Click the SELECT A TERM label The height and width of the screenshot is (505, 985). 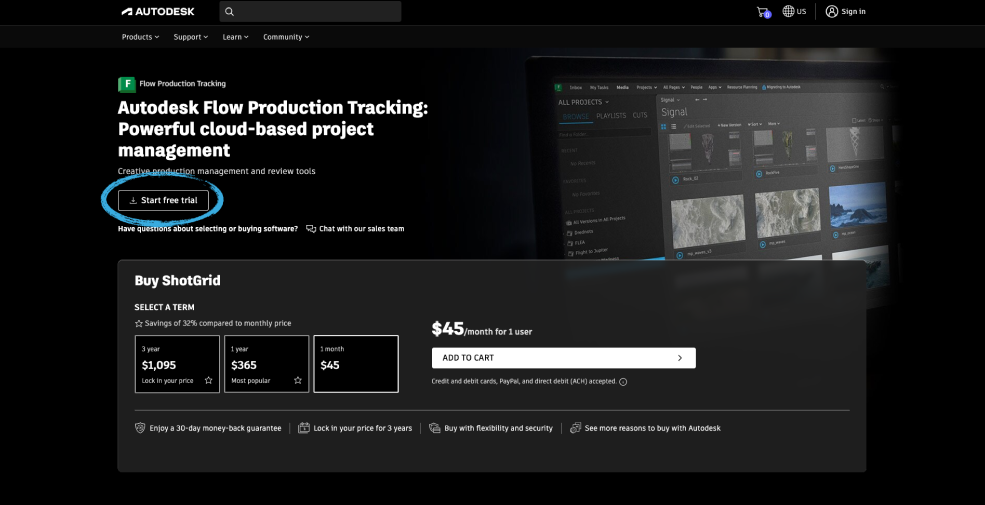click(x=165, y=307)
